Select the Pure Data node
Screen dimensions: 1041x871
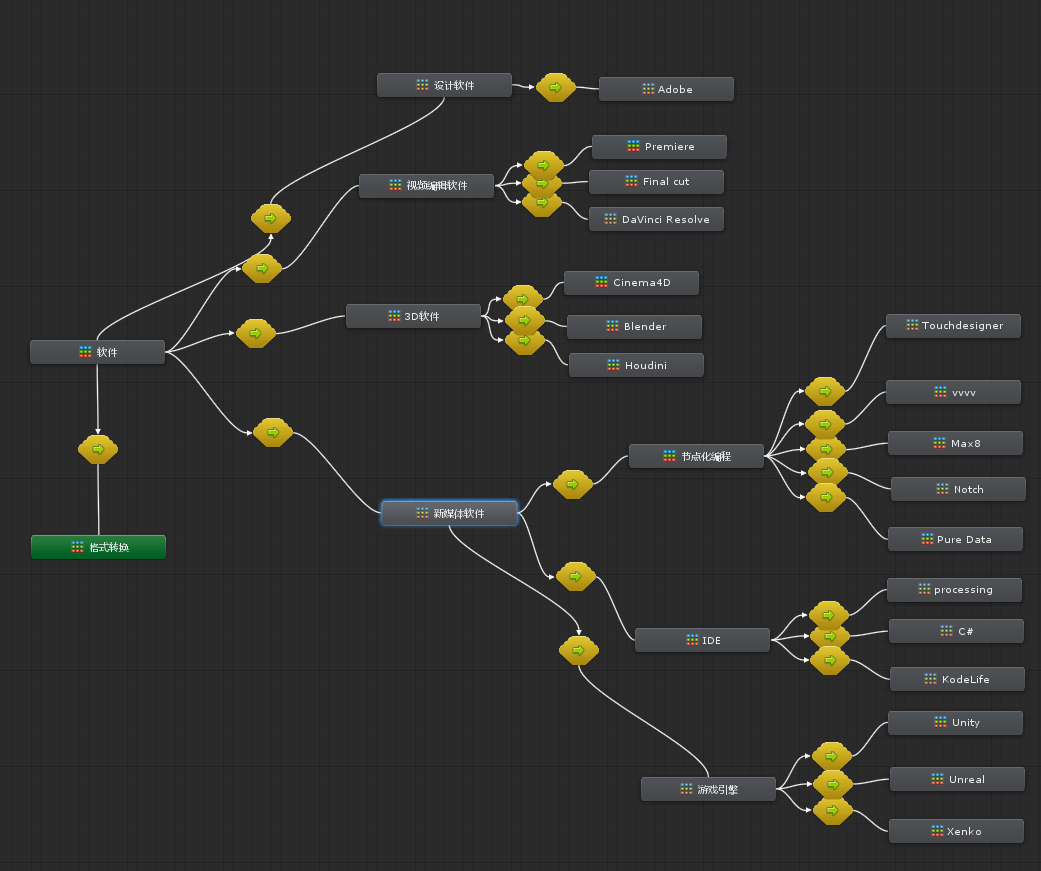[955, 539]
